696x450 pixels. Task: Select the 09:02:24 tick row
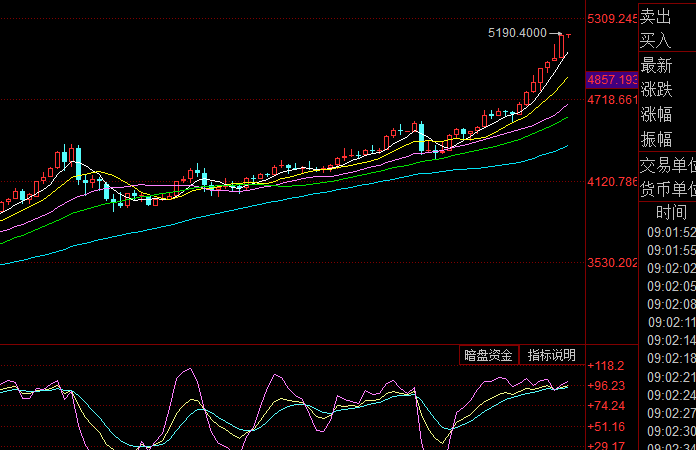[x=671, y=395]
